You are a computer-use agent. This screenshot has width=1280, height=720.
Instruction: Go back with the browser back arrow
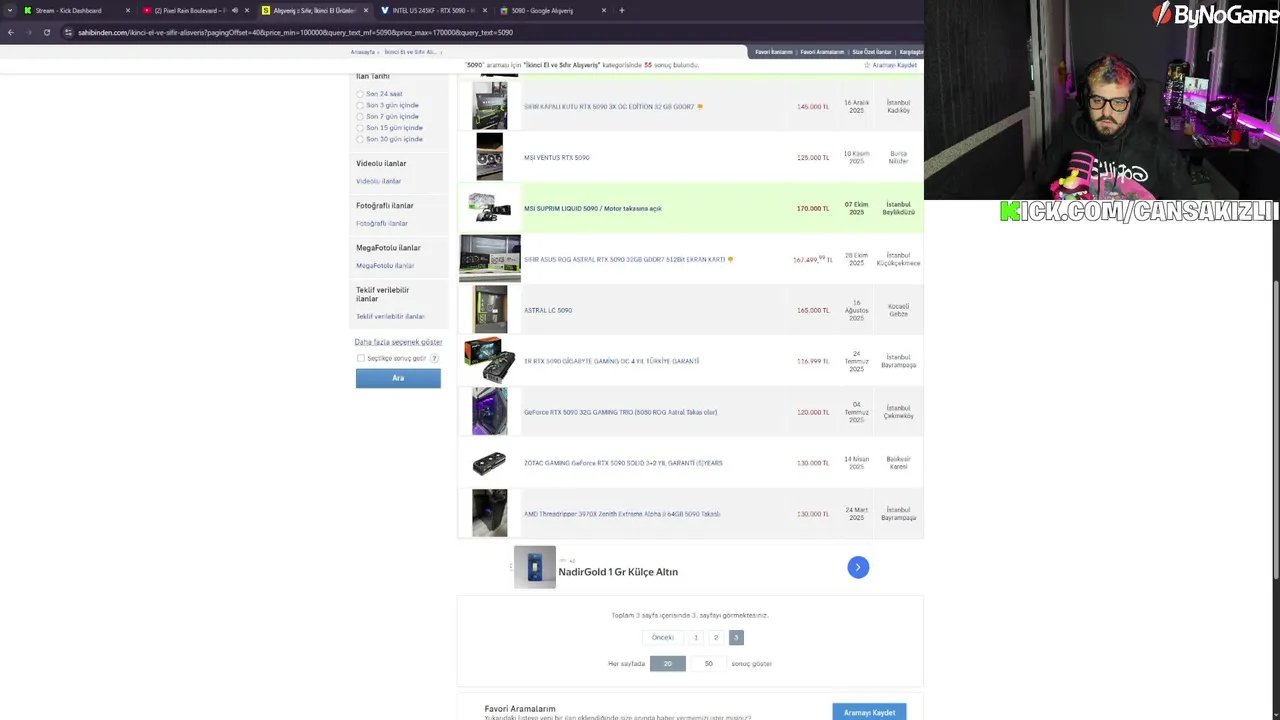[10, 32]
